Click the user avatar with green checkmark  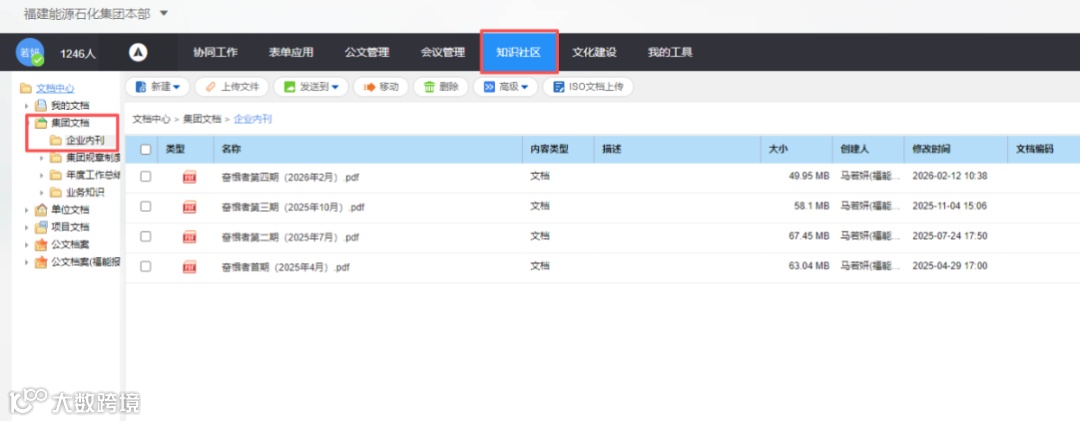click(x=30, y=52)
